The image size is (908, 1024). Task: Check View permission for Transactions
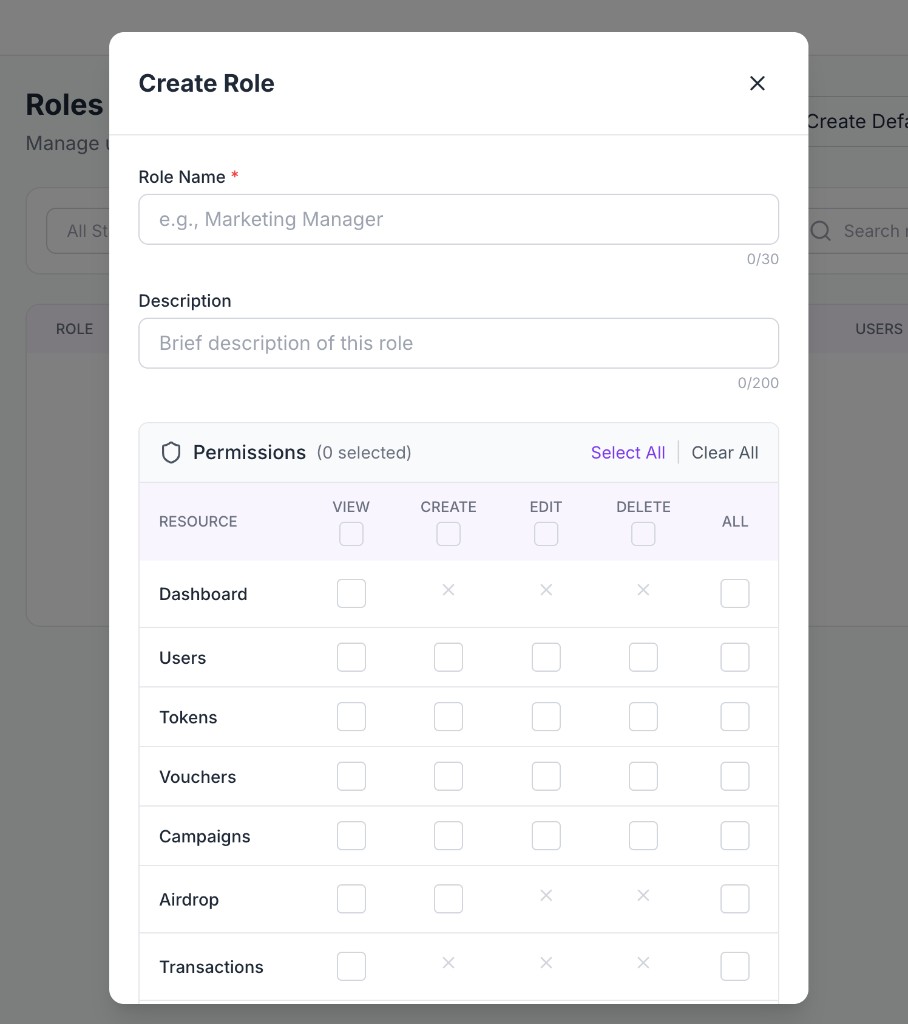(351, 966)
